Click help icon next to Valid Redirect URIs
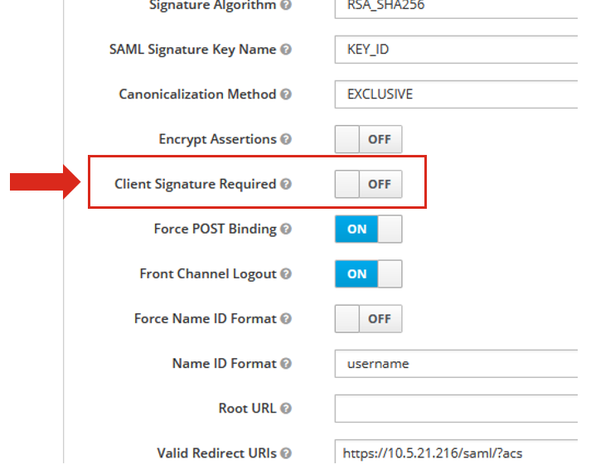The image size is (615, 464). coord(286,453)
